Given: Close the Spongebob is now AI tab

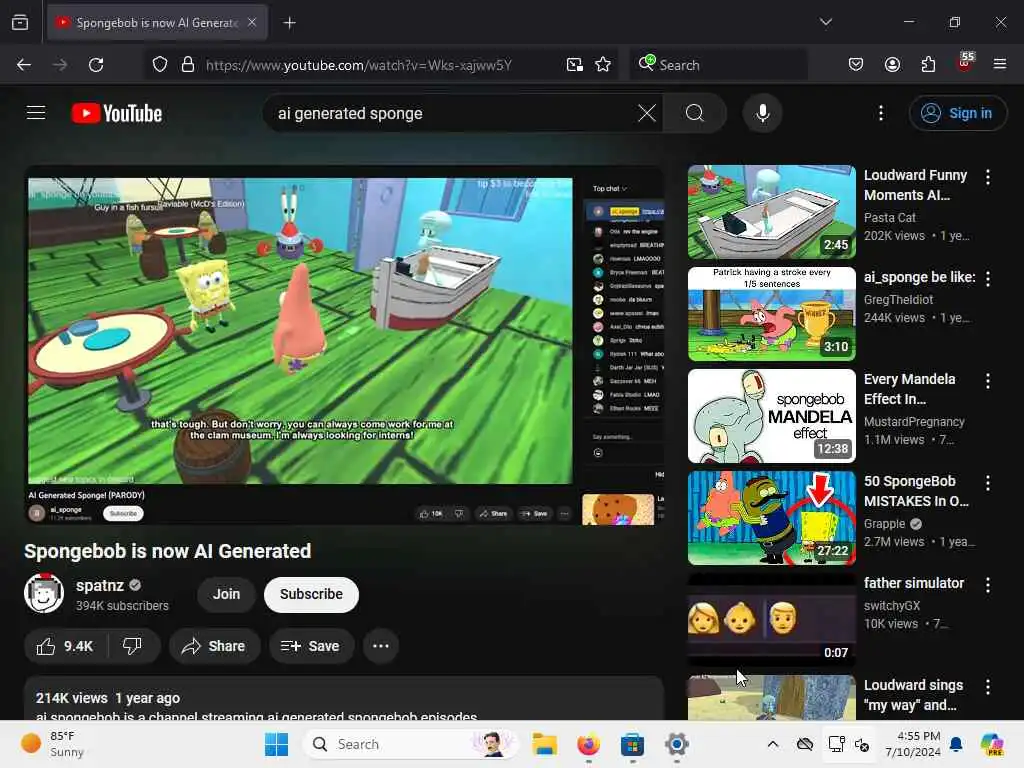Looking at the screenshot, I should (x=252, y=22).
